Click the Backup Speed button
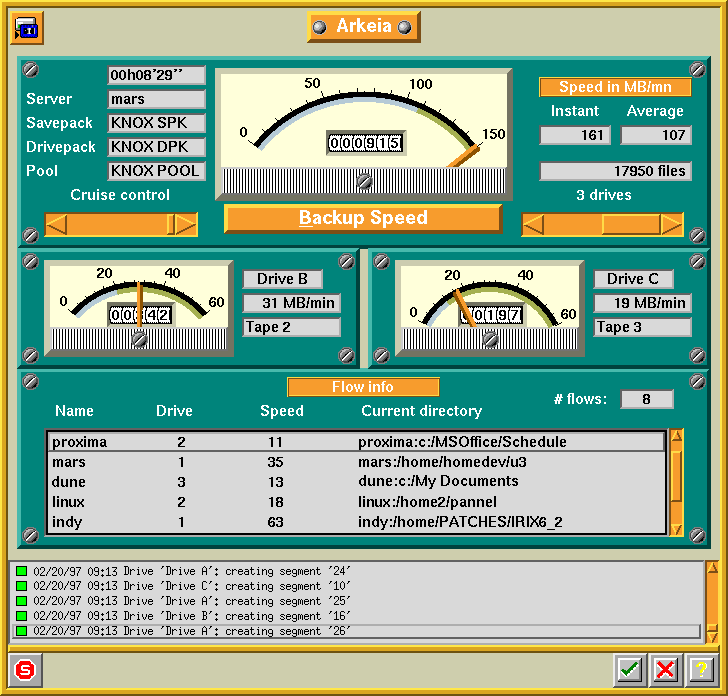728x696 pixels. 363,218
